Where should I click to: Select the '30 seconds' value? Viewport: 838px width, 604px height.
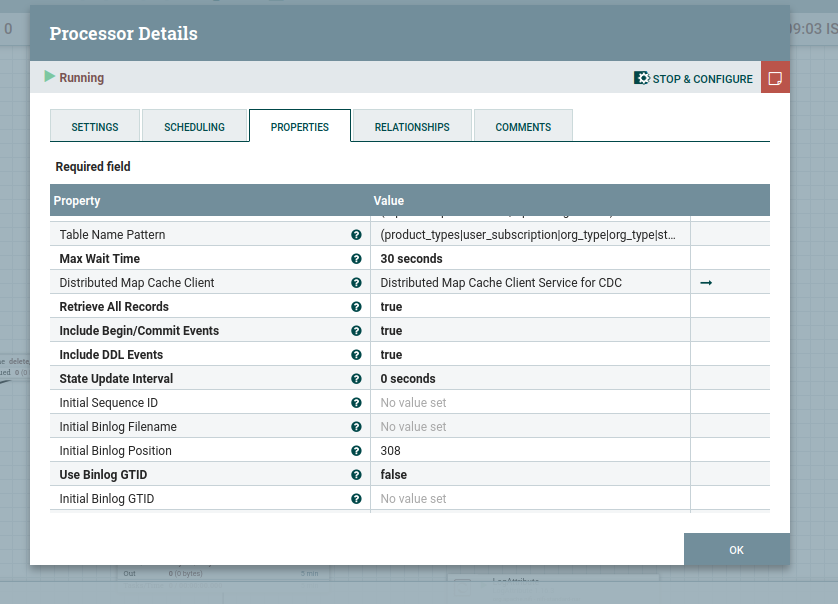412,259
